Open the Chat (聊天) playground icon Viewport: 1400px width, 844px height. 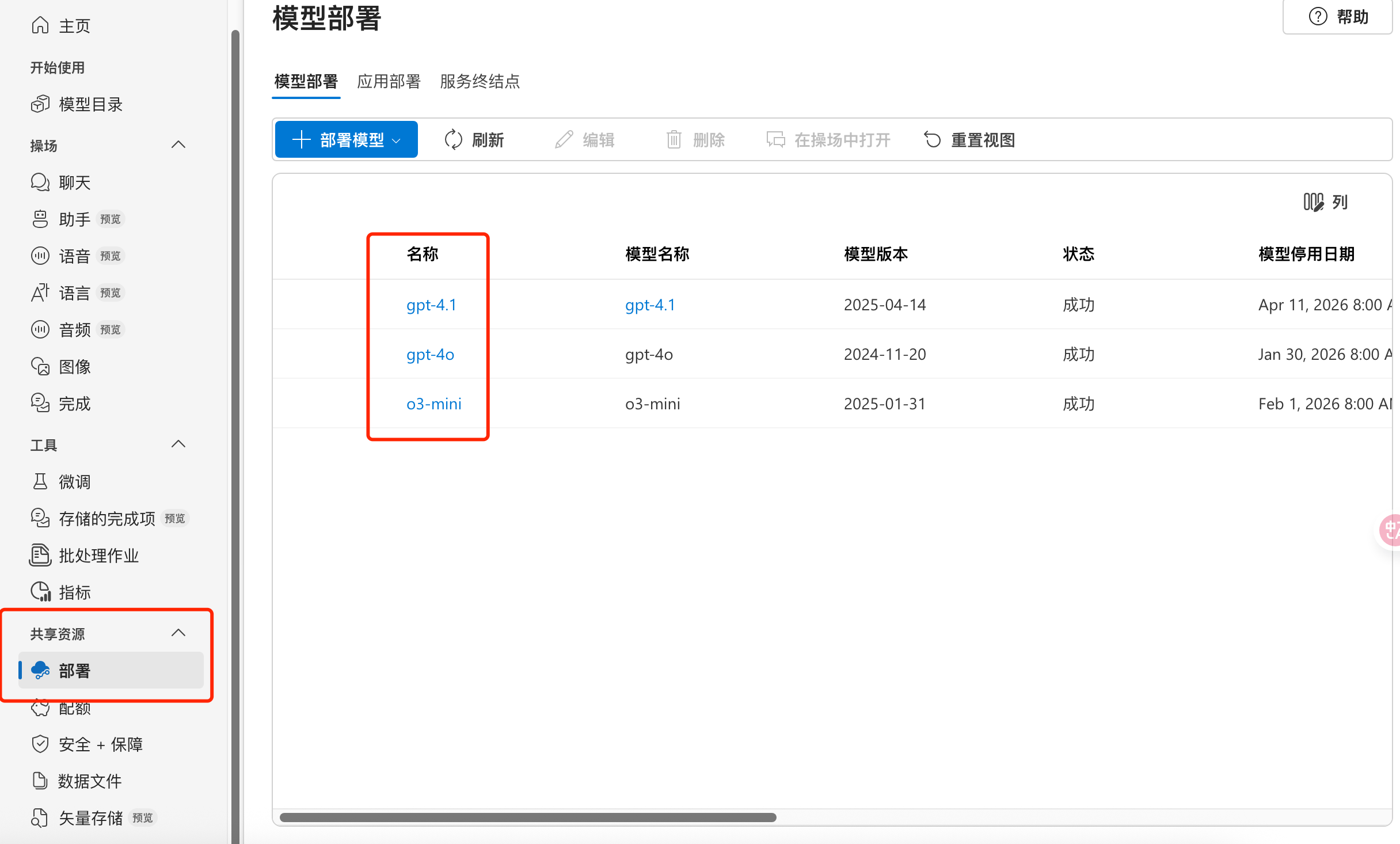(40, 183)
